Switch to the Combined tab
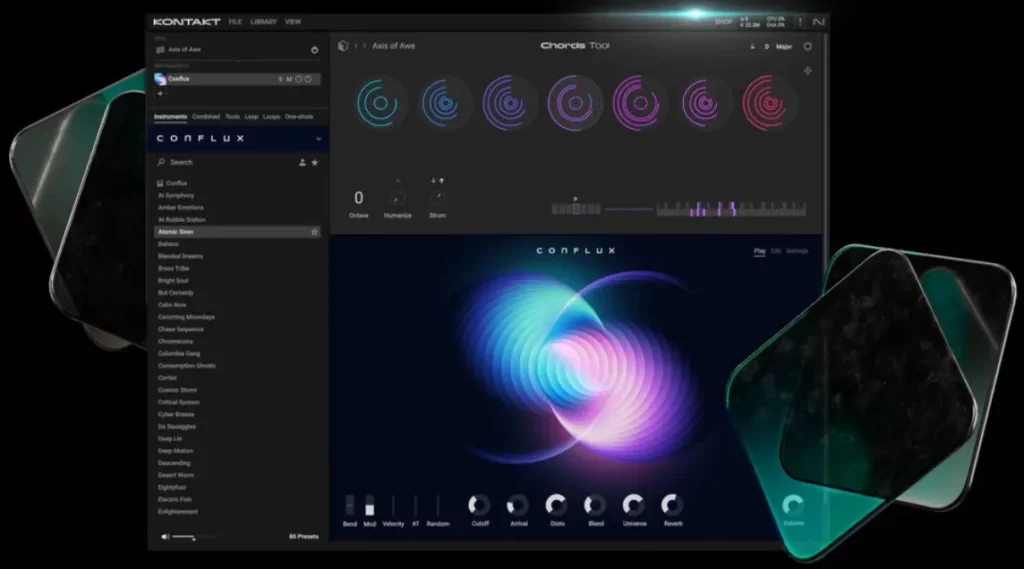 (x=206, y=117)
